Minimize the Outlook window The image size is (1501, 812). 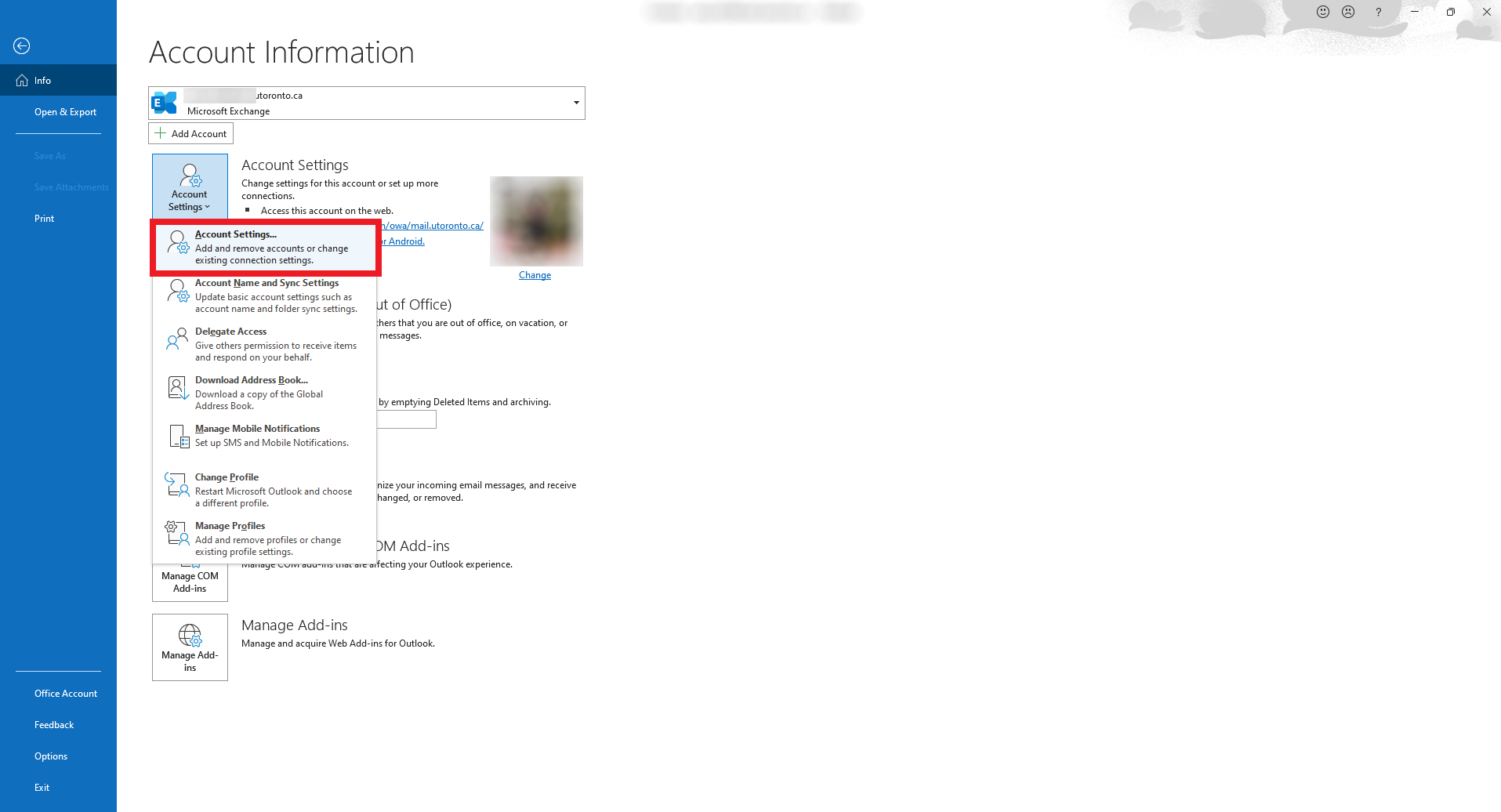(1415, 12)
